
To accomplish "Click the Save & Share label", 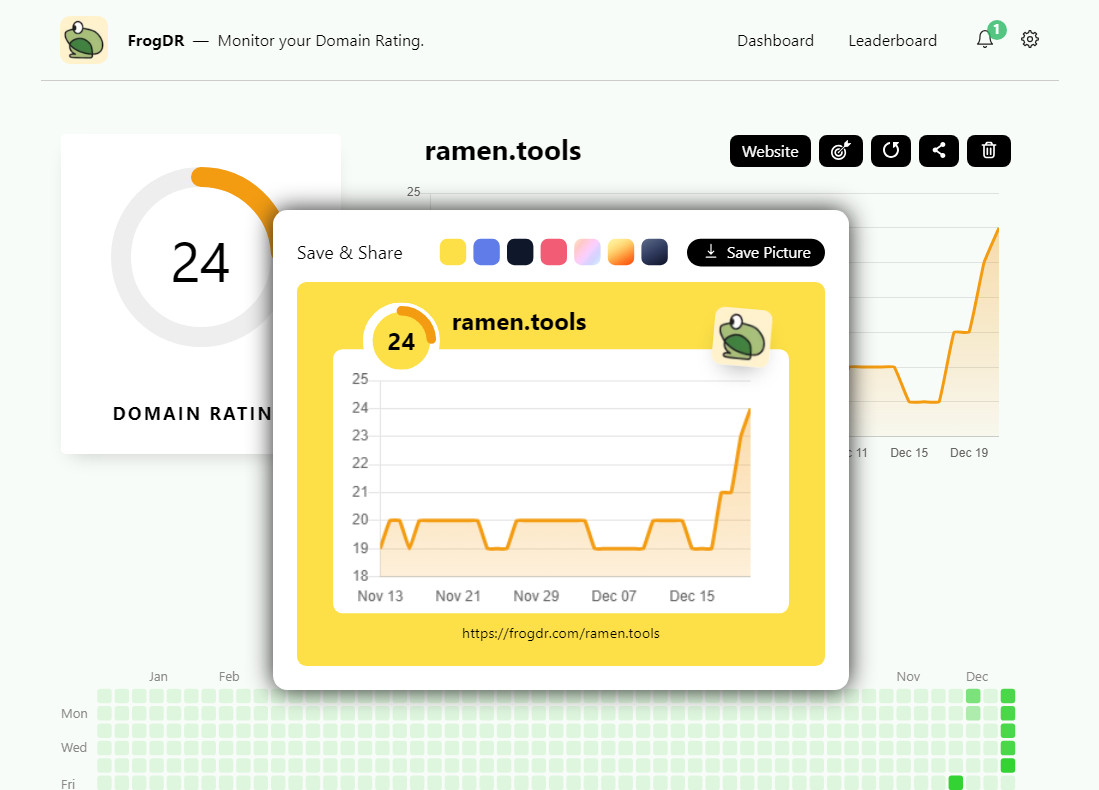I will [x=350, y=253].
